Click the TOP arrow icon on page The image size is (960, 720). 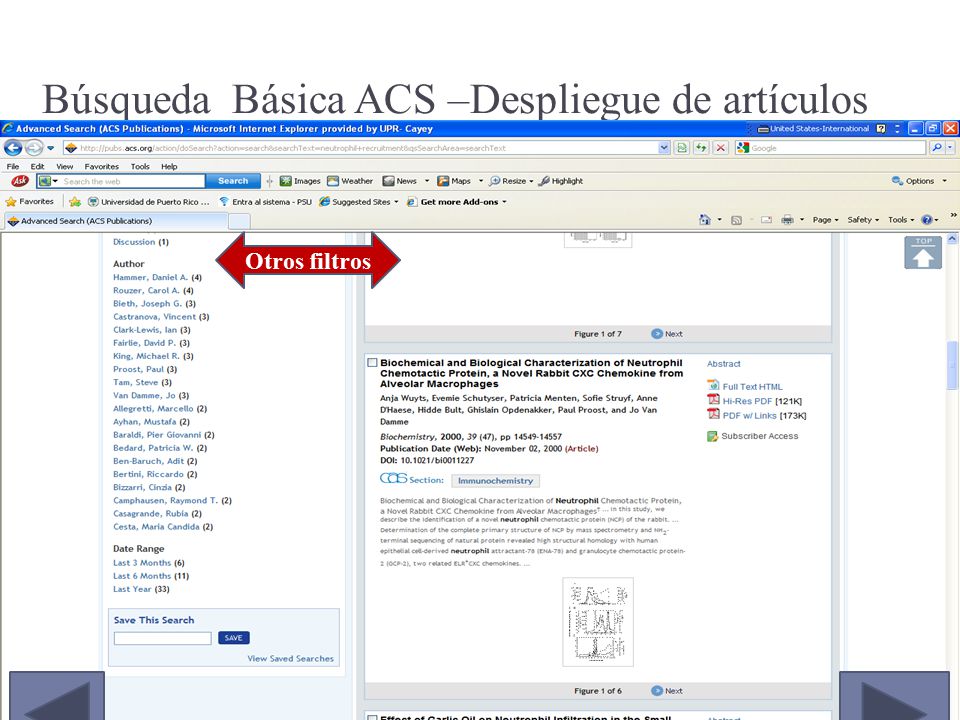(923, 253)
